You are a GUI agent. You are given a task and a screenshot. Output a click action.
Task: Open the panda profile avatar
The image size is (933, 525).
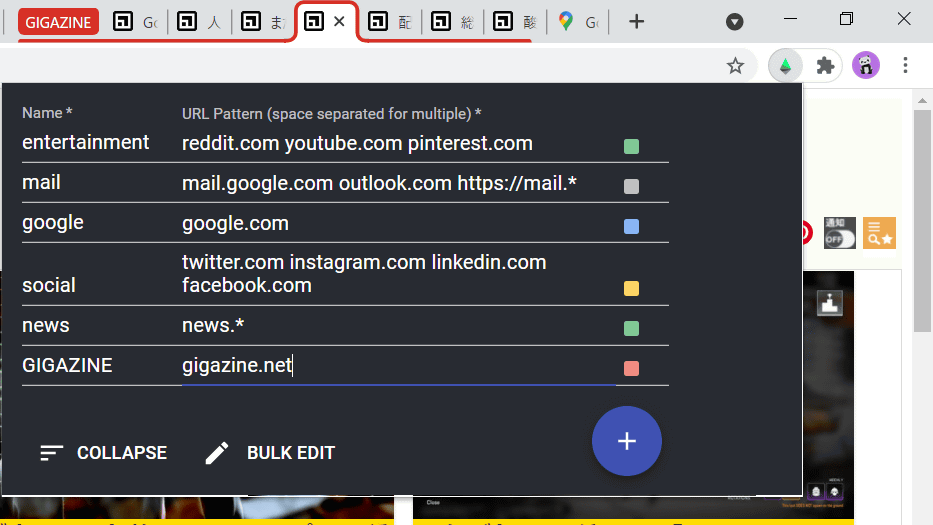866,65
